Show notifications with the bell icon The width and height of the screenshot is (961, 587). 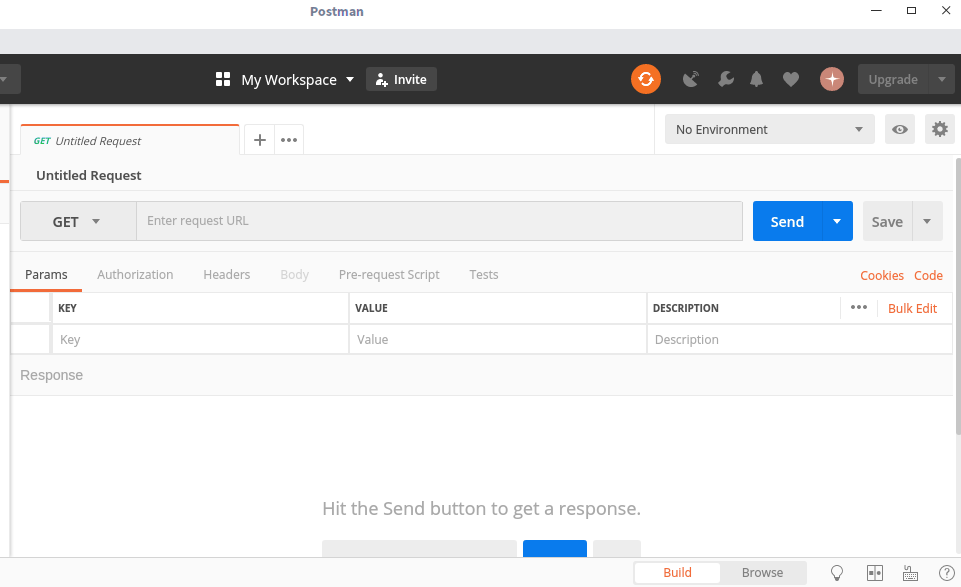coord(757,79)
